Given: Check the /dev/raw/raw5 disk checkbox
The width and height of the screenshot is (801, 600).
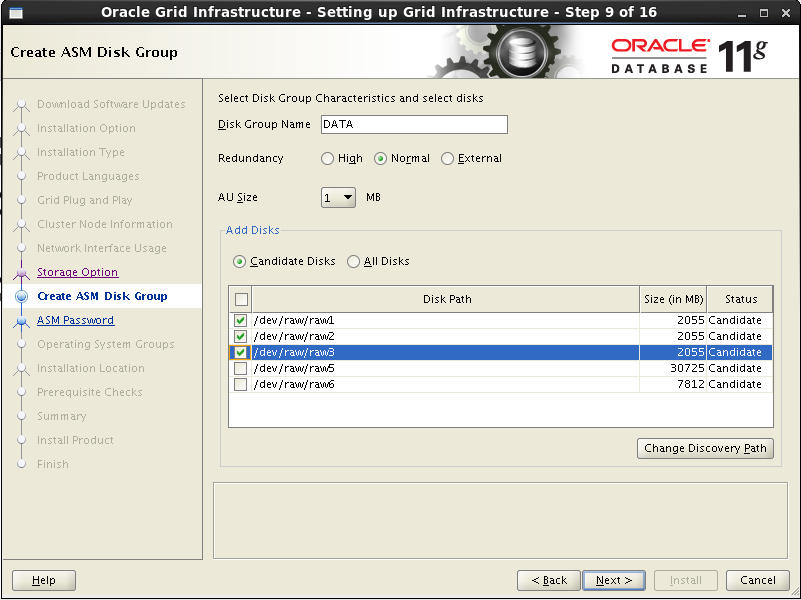Looking at the screenshot, I should pyautogui.click(x=240, y=368).
